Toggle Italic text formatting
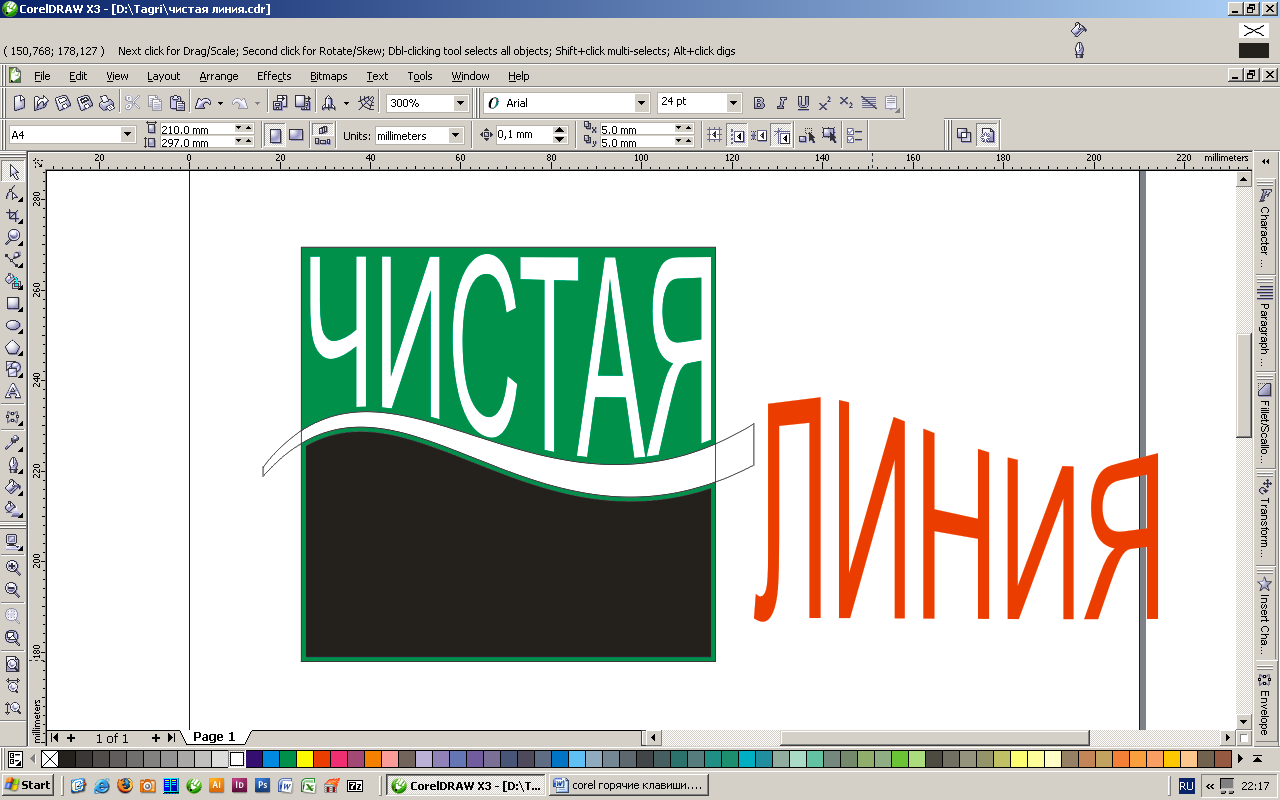This screenshot has width=1280, height=800. (781, 103)
